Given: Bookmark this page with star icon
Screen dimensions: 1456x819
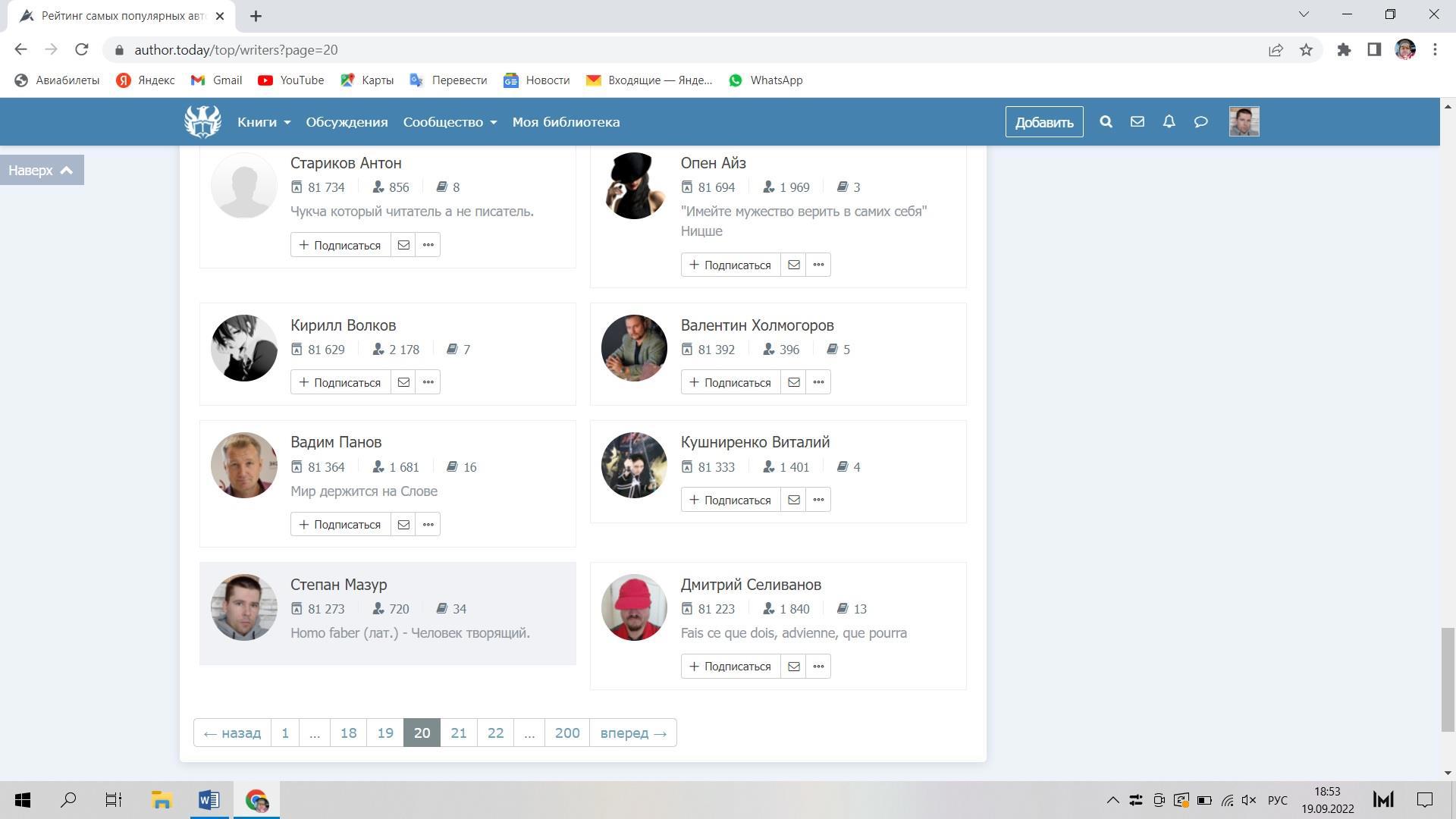Looking at the screenshot, I should coord(1306,50).
